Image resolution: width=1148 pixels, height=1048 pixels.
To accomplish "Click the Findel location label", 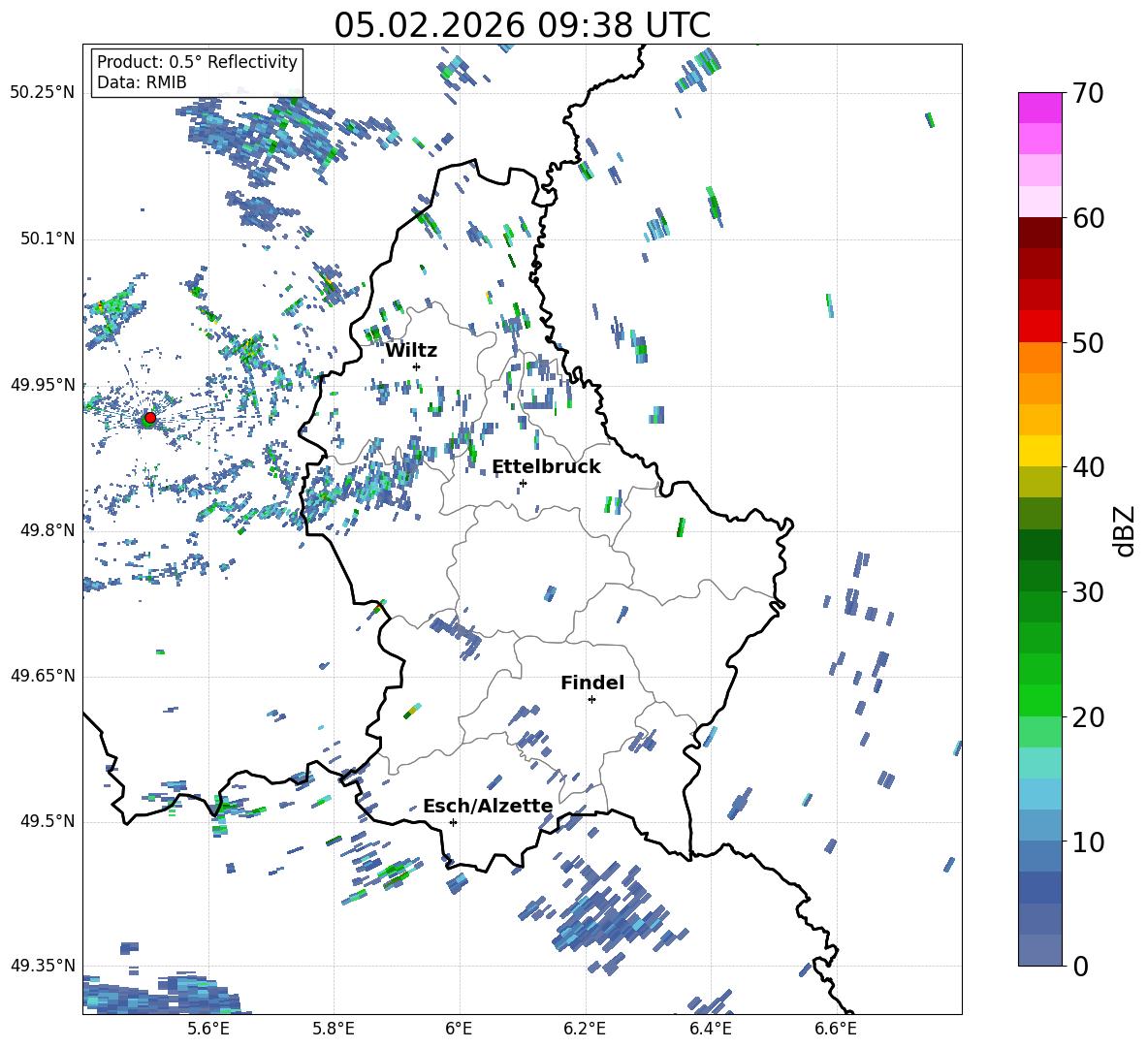I will point(592,683).
